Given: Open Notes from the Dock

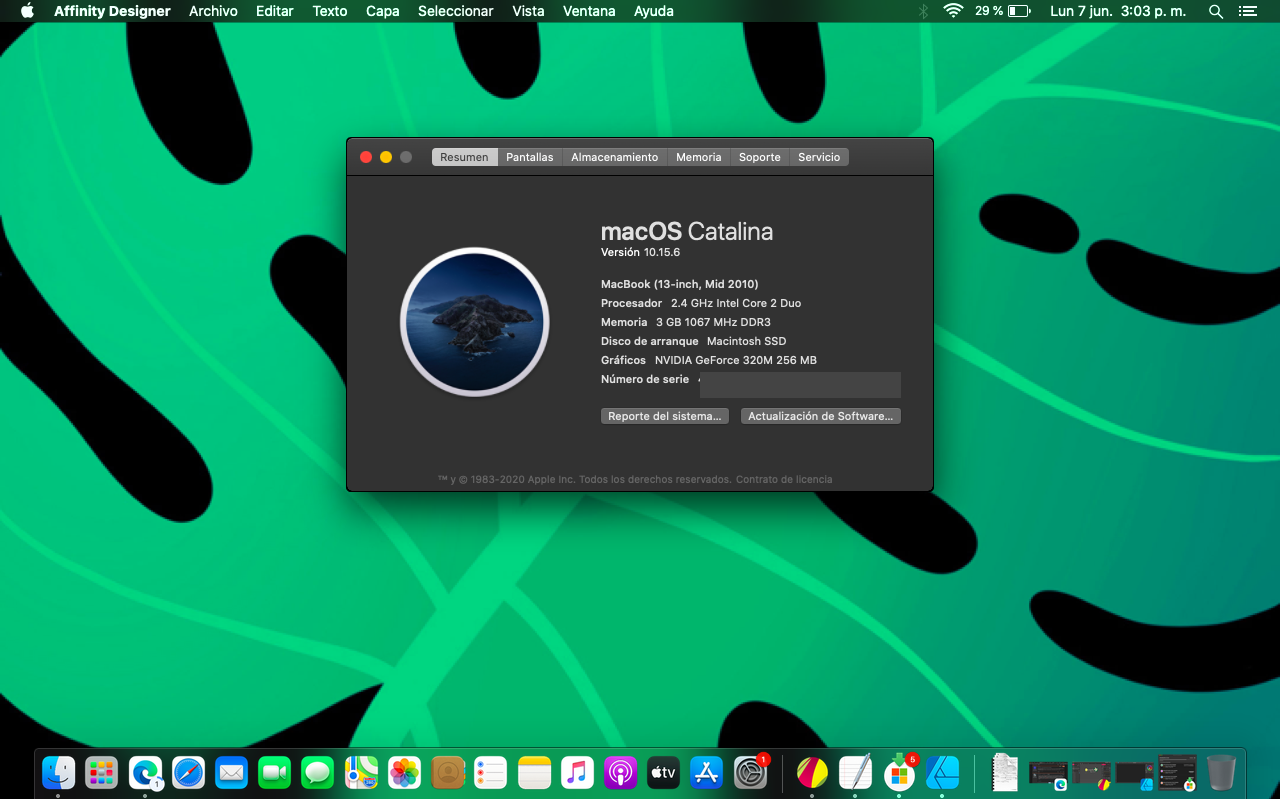Looking at the screenshot, I should tap(535, 772).
